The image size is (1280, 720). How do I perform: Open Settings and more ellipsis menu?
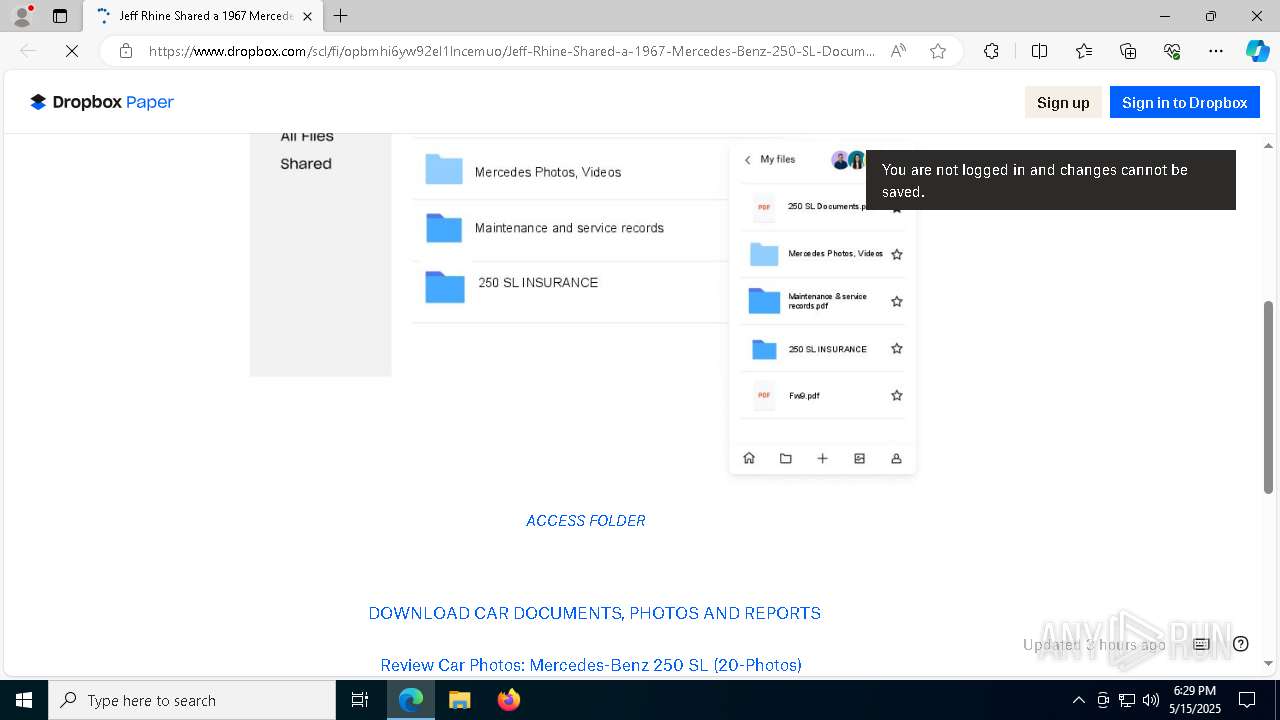[1216, 51]
